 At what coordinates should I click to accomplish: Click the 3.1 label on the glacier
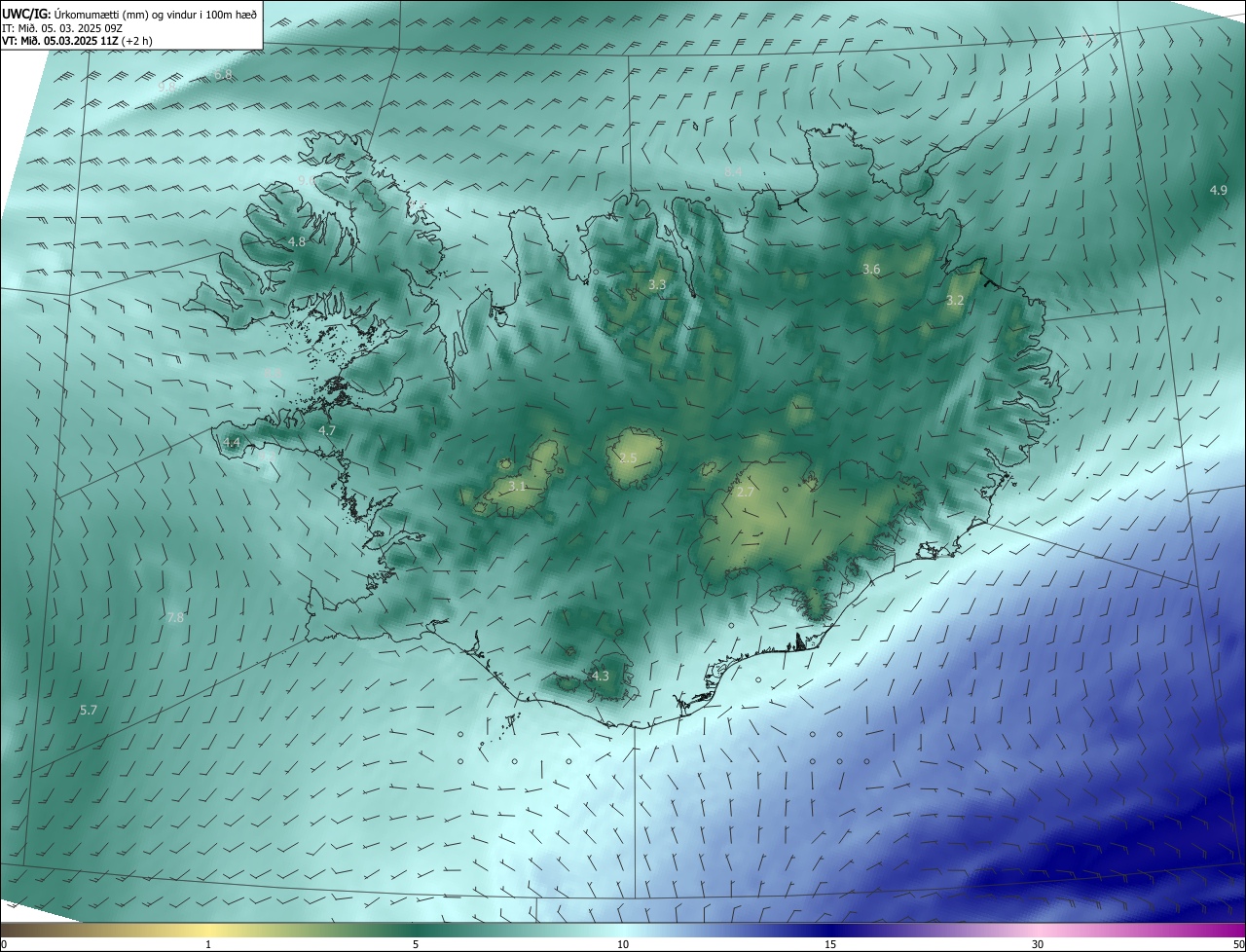click(x=517, y=486)
